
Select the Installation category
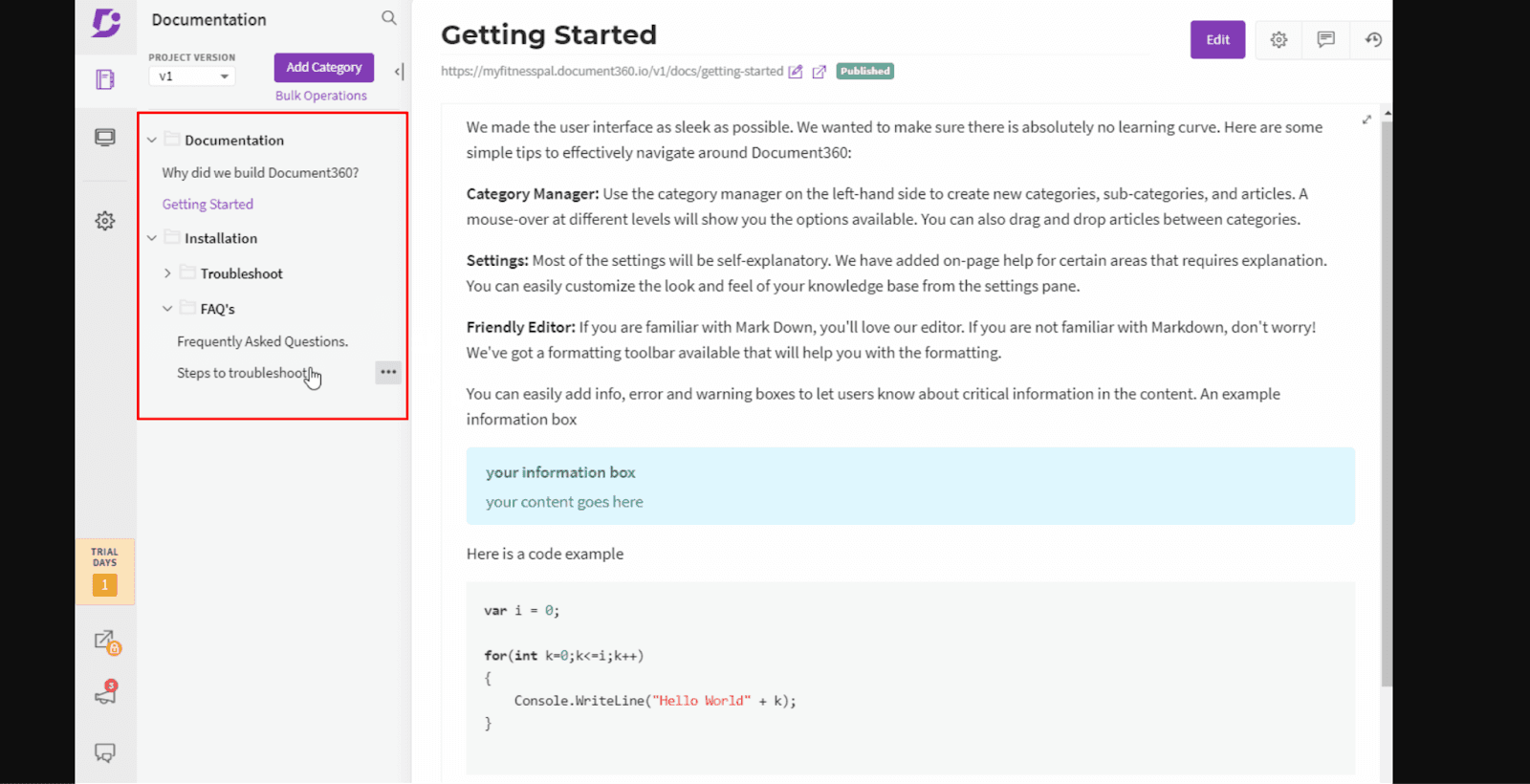221,239
